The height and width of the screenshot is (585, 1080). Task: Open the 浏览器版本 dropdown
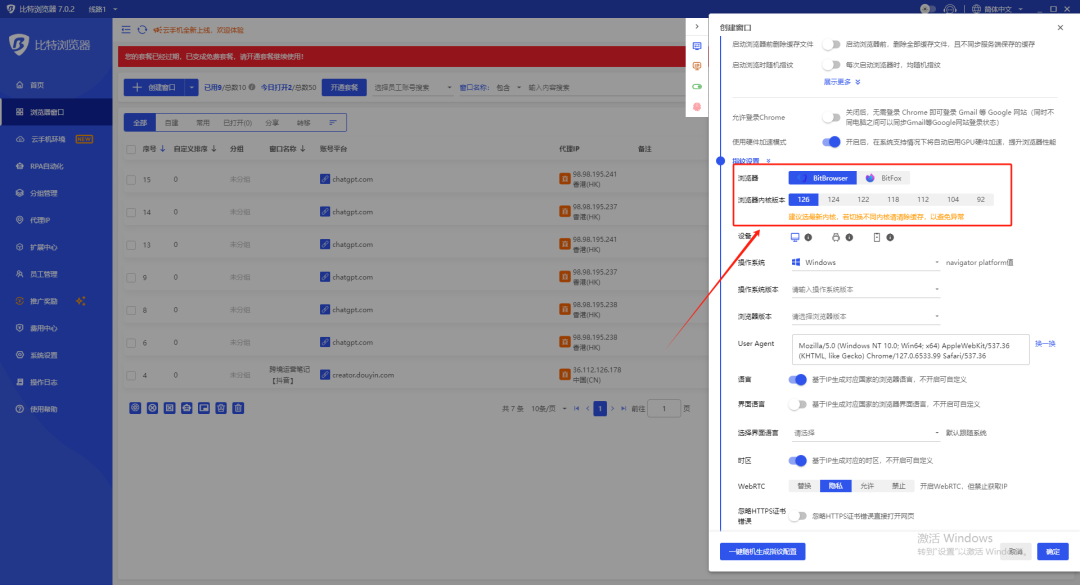tap(864, 316)
